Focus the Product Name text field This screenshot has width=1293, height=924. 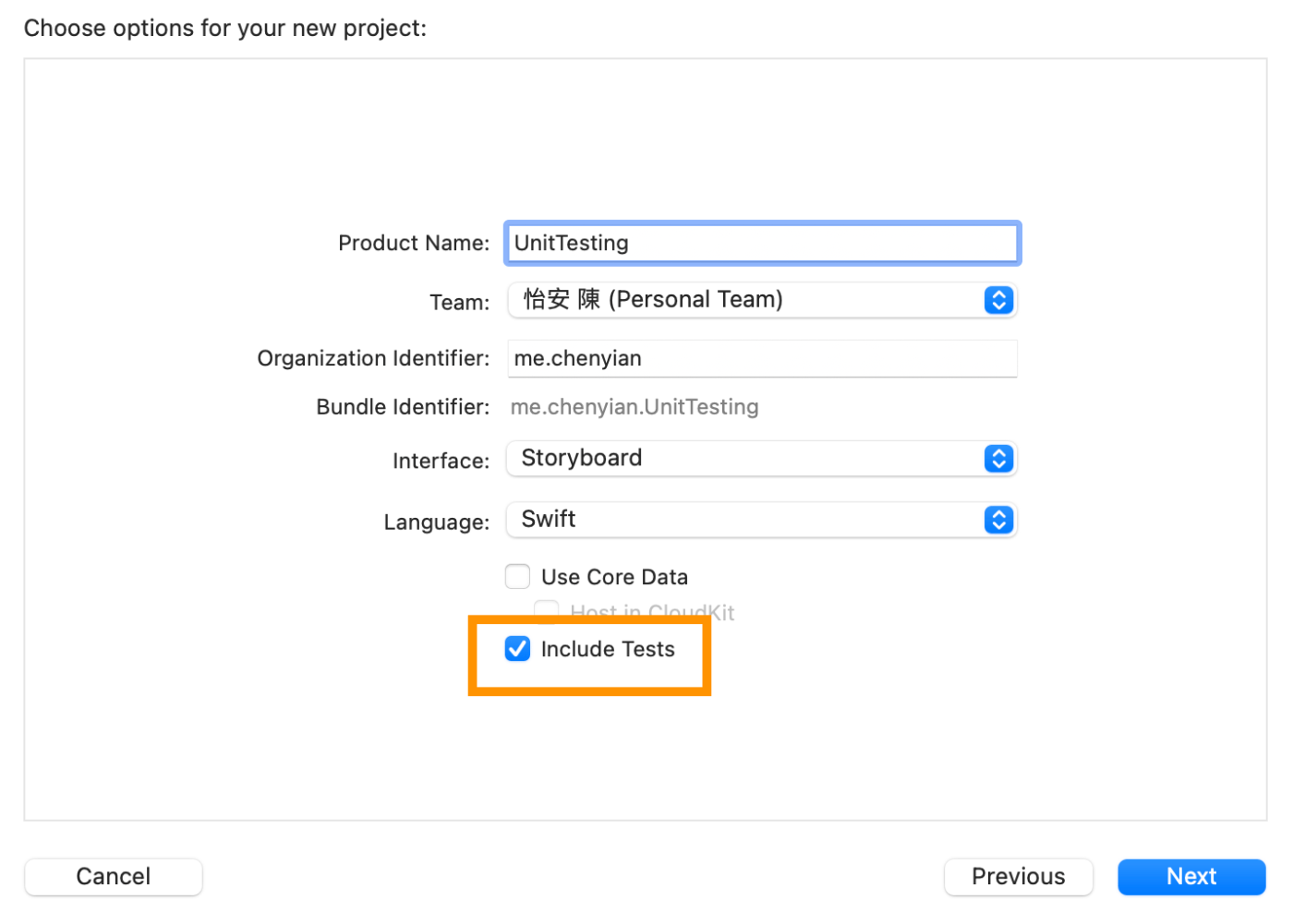click(x=762, y=243)
